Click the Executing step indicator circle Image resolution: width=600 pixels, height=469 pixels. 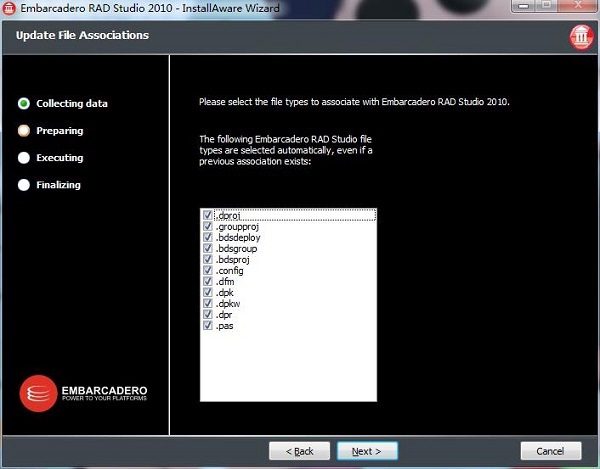click(24, 158)
